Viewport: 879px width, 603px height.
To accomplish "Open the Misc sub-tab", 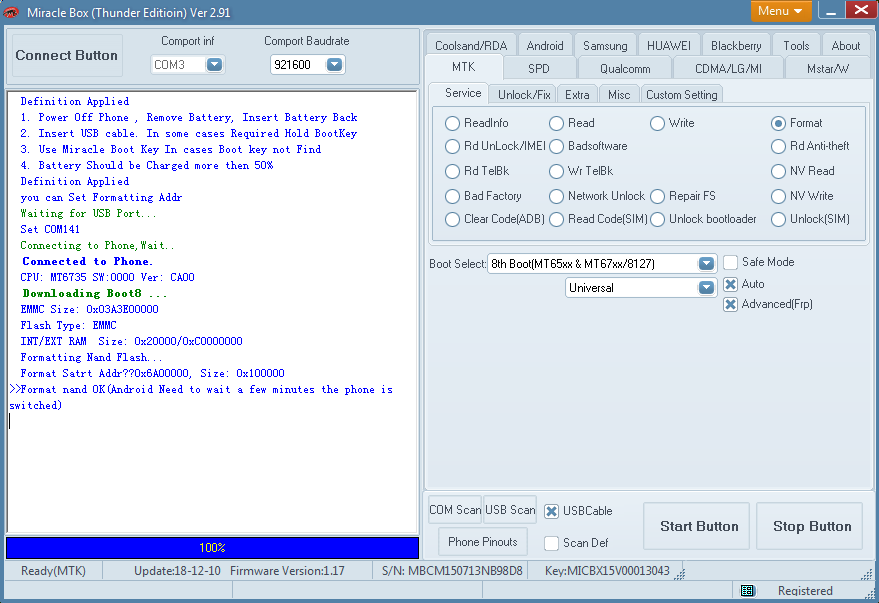I will pos(619,95).
